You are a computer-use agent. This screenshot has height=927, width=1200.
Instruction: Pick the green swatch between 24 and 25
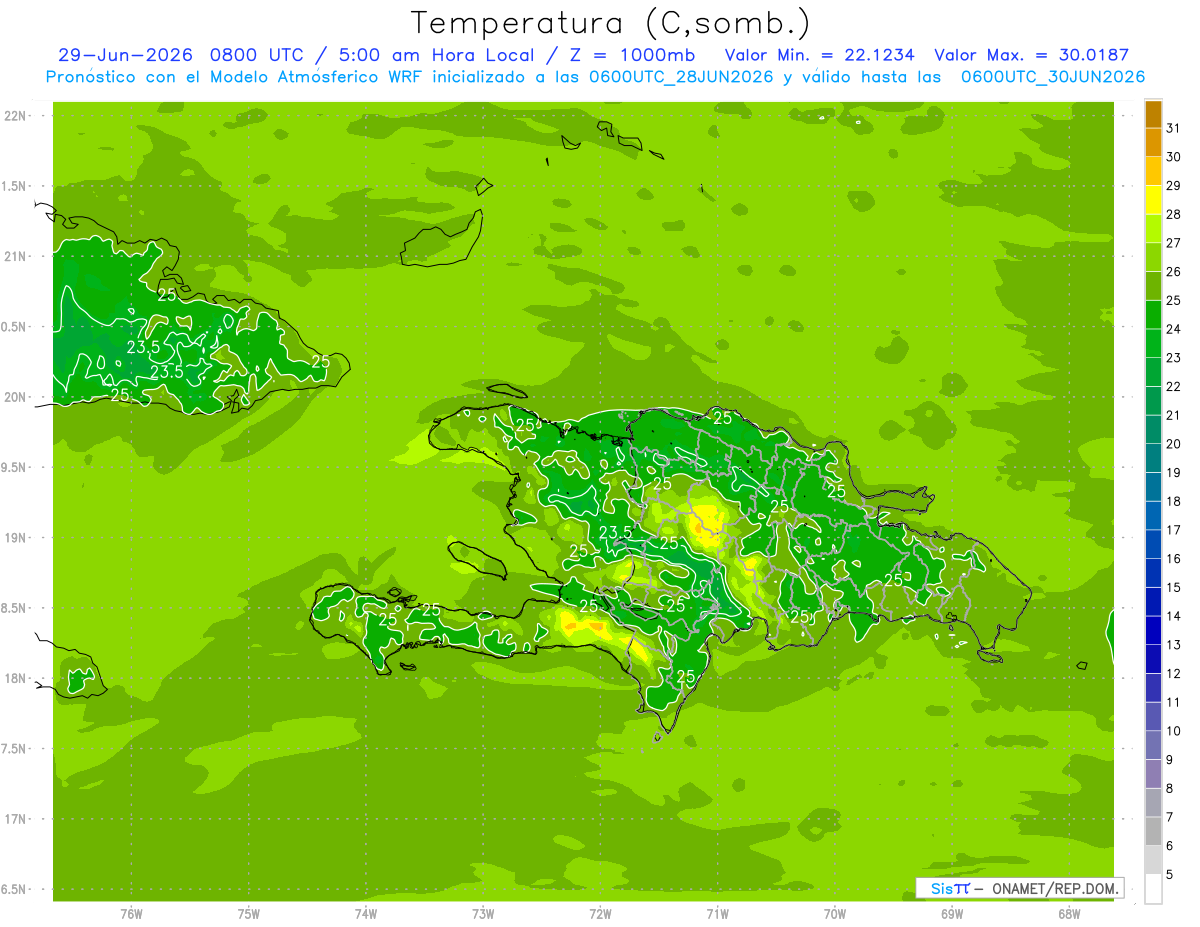(1153, 315)
